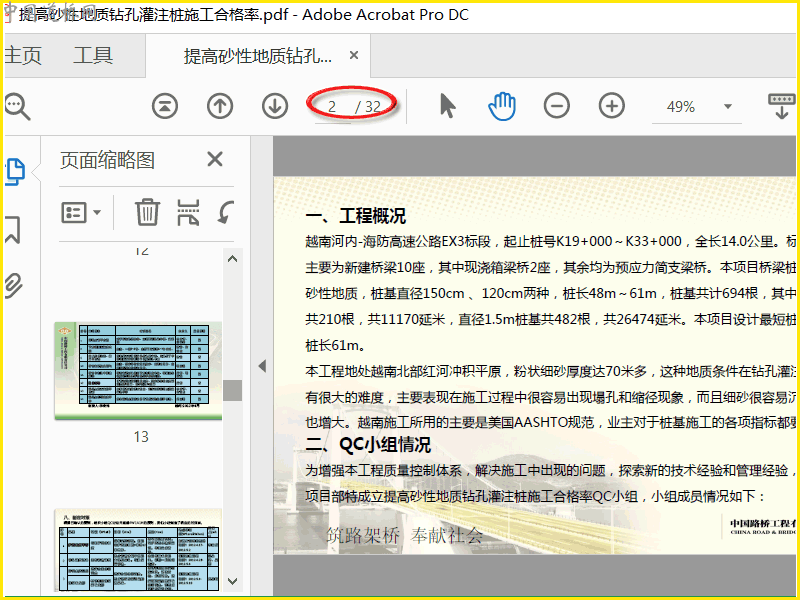The width and height of the screenshot is (800, 600).
Task: Collapse the navigation pane with triangle
Action: pos(262,366)
